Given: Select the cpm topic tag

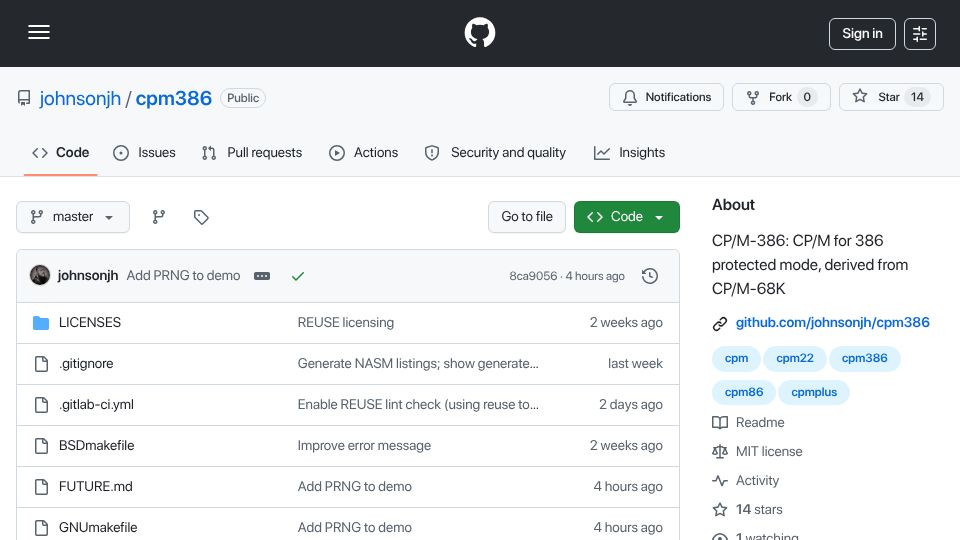Looking at the screenshot, I should 736,358.
